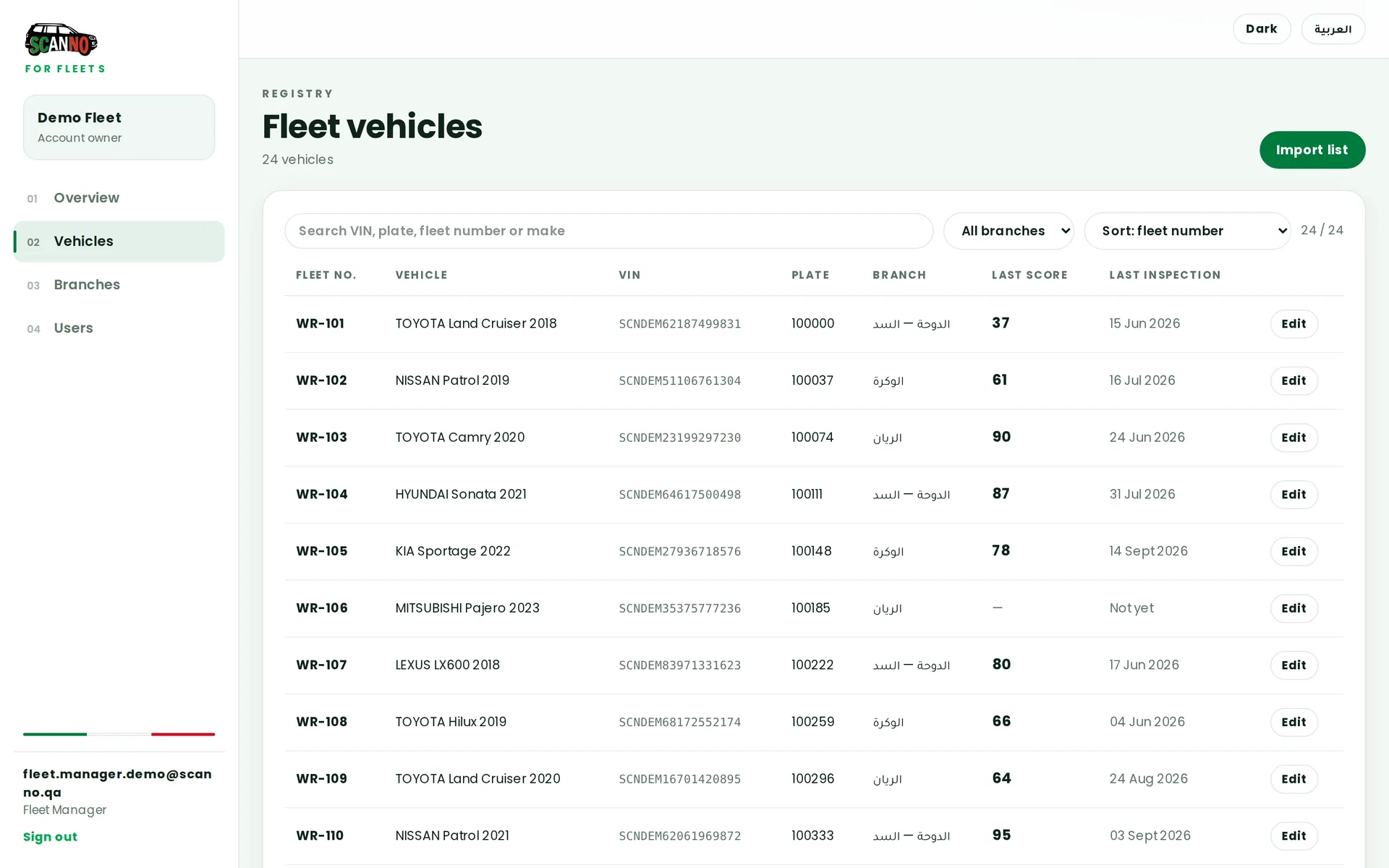Edit vehicle WR-105 Sportage
Screen dimensions: 1389x868
(1294, 551)
